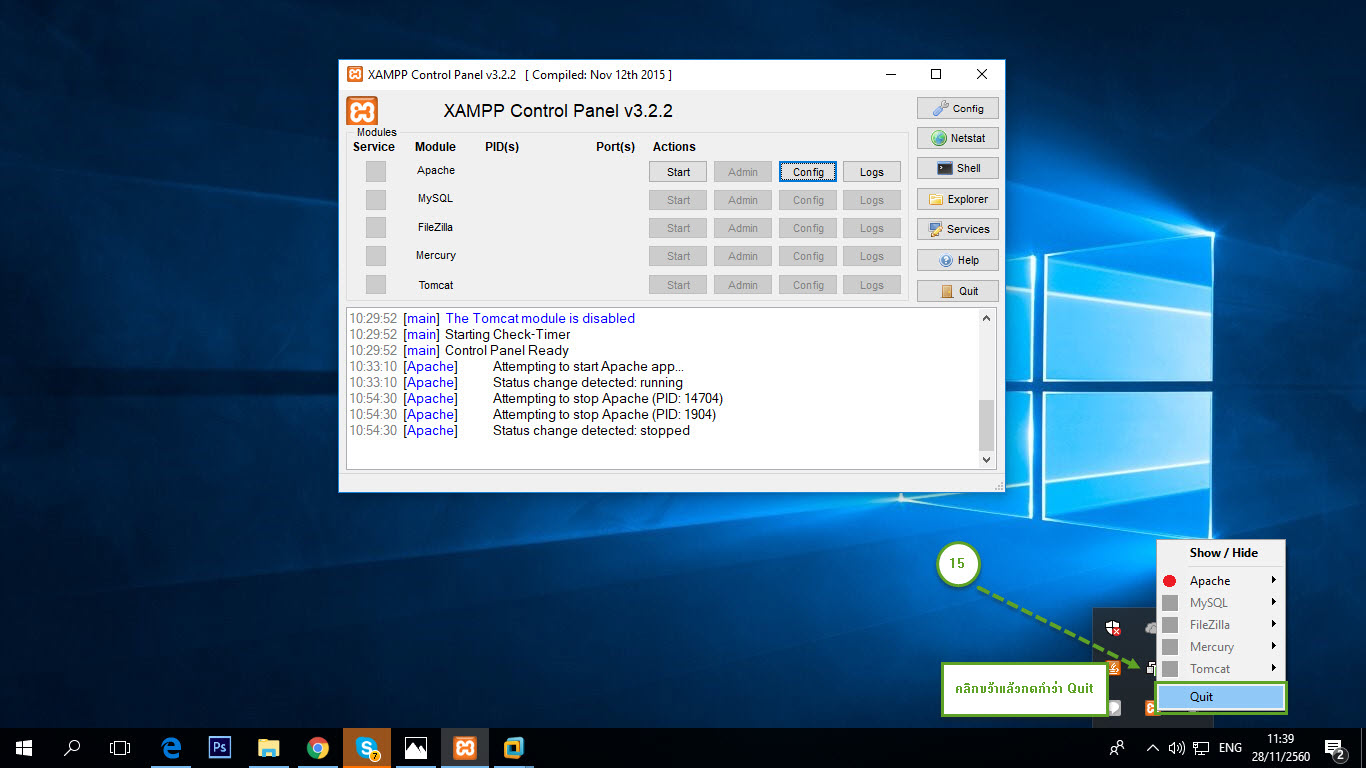Open the People icon in the taskbar

coord(1117,747)
